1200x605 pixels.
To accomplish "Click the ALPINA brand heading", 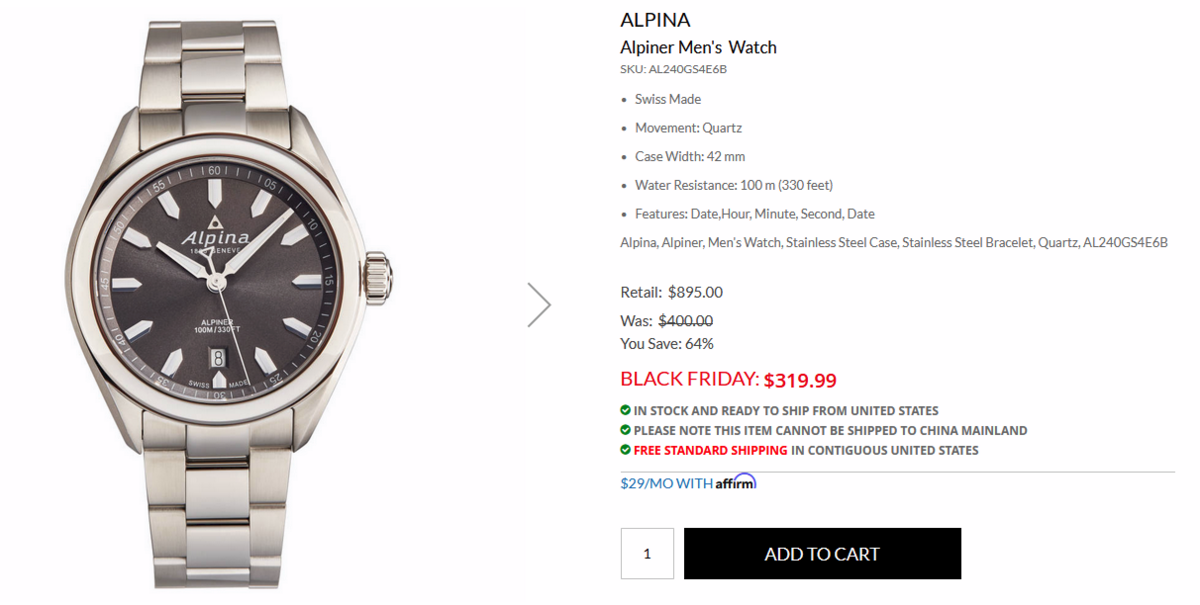I will [x=655, y=20].
